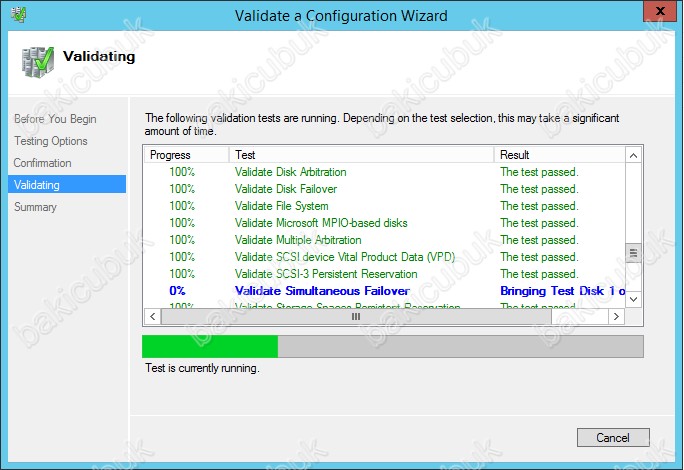Click the 0% progress value

pyautogui.click(x=177, y=291)
